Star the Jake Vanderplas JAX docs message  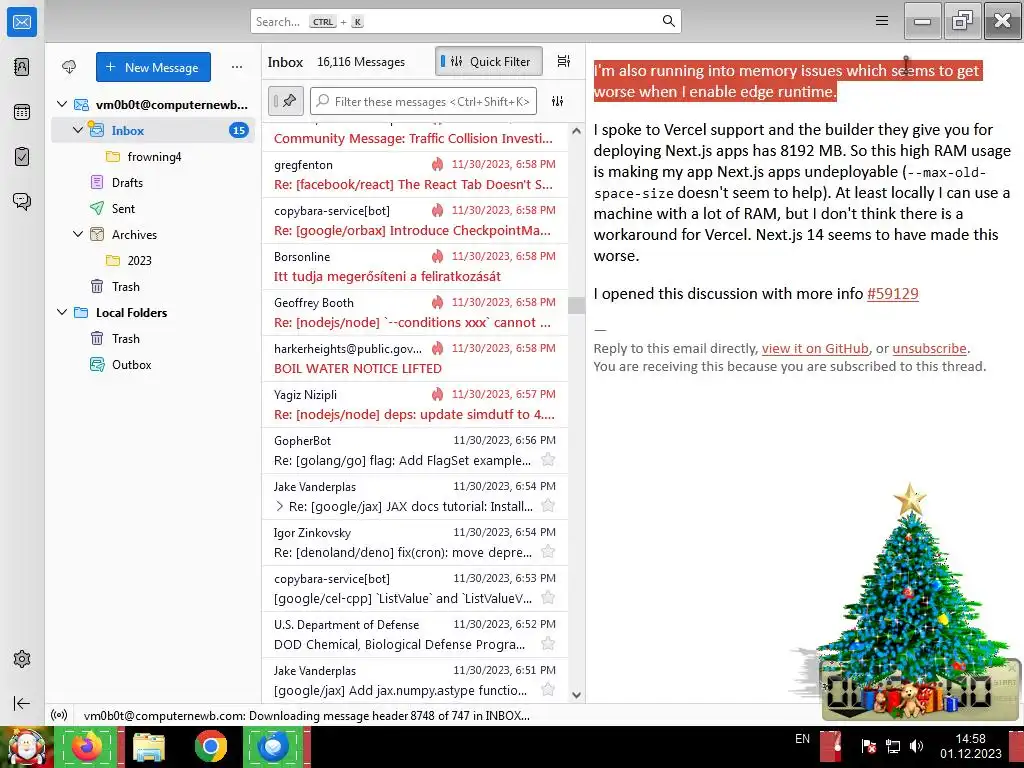[549, 506]
